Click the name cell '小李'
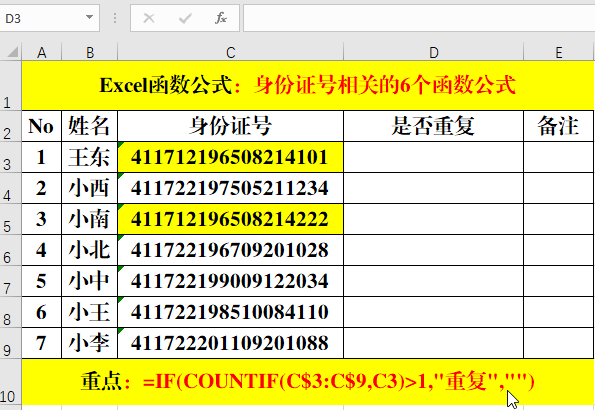 [90, 343]
